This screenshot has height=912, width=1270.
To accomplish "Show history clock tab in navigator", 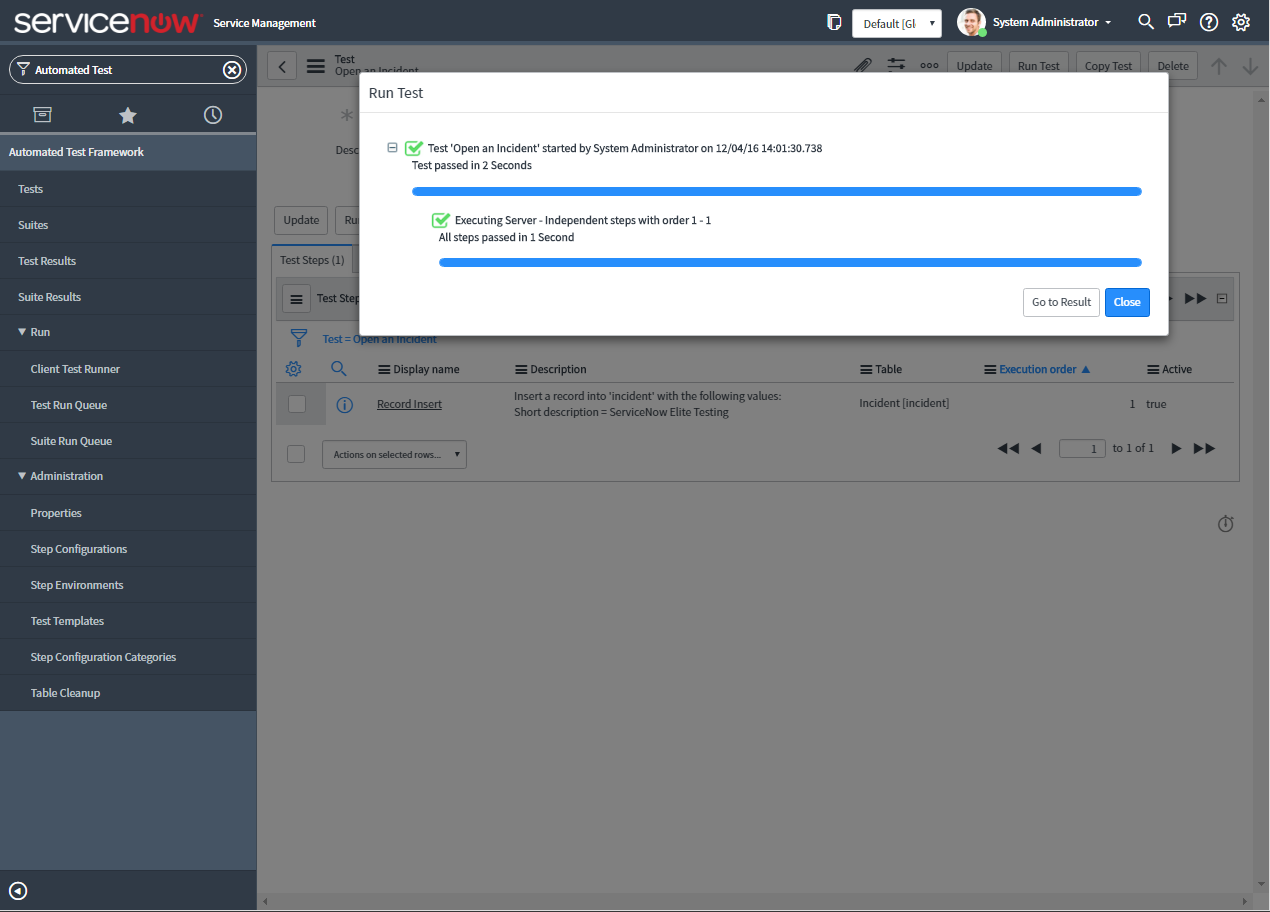I will point(213,115).
